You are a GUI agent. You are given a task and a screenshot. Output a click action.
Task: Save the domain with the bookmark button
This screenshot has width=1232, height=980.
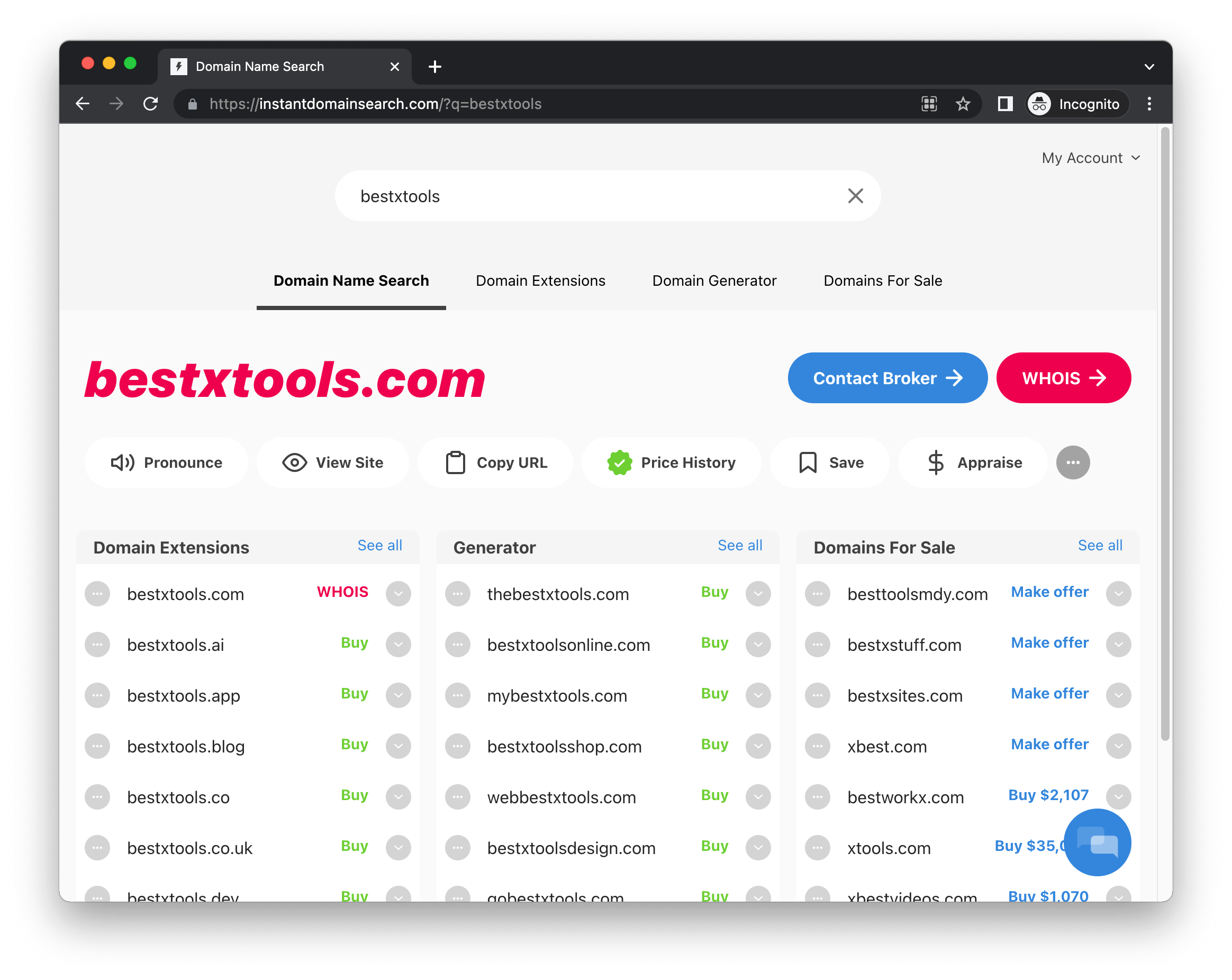[x=830, y=462]
